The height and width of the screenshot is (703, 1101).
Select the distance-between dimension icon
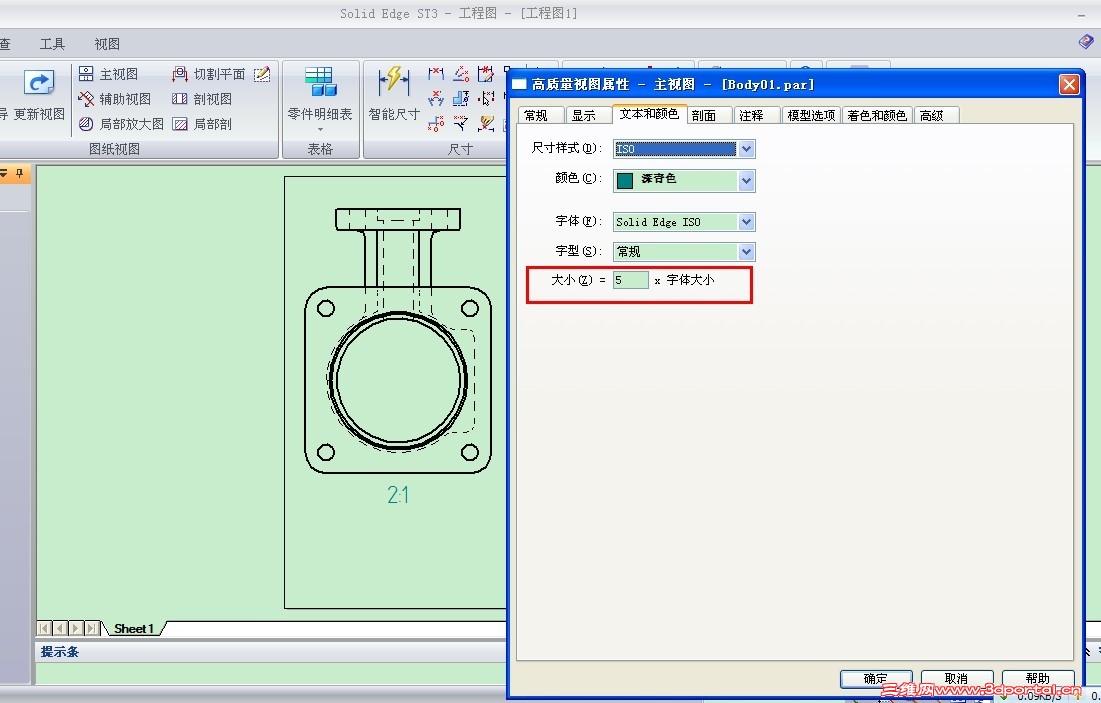(x=436, y=74)
